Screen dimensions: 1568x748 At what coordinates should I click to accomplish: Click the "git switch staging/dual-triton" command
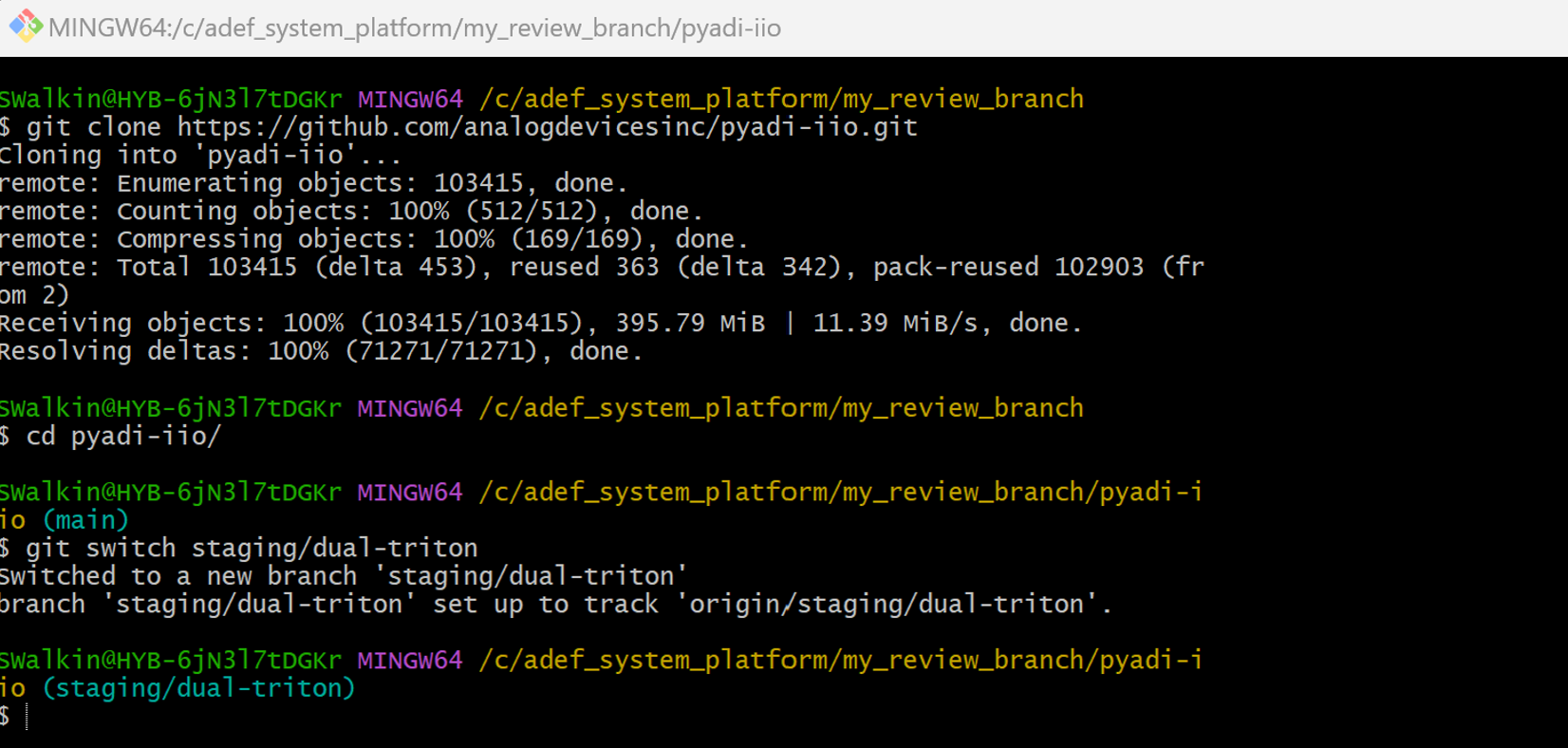pyautogui.click(x=252, y=549)
